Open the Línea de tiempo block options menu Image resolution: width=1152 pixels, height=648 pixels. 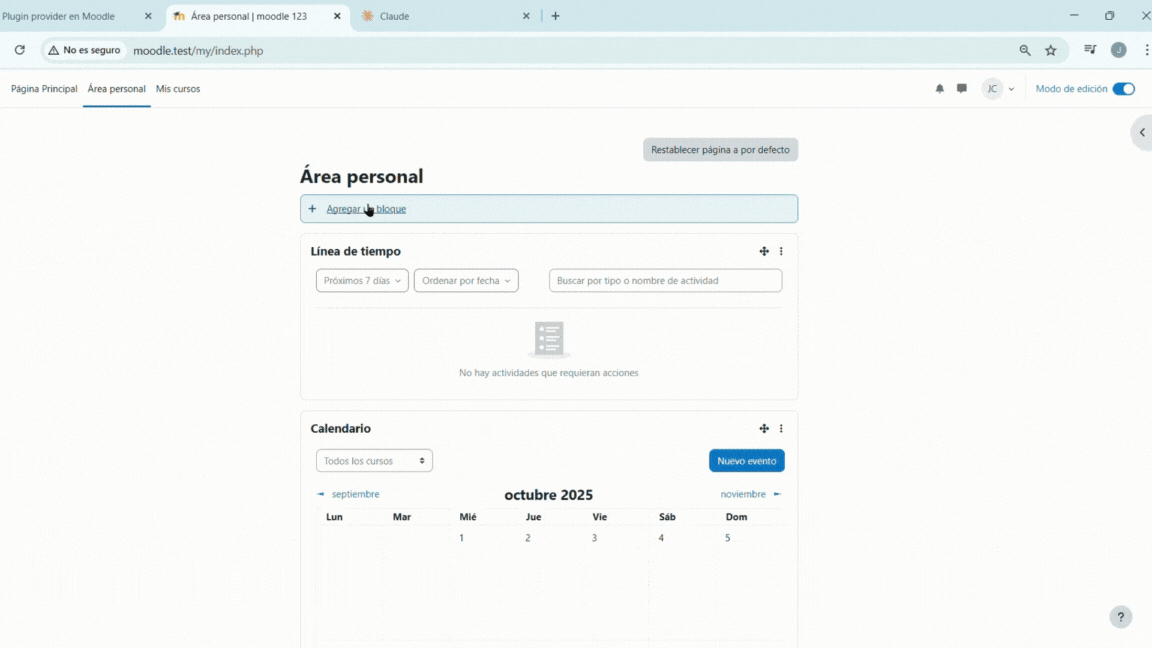pyautogui.click(x=781, y=251)
